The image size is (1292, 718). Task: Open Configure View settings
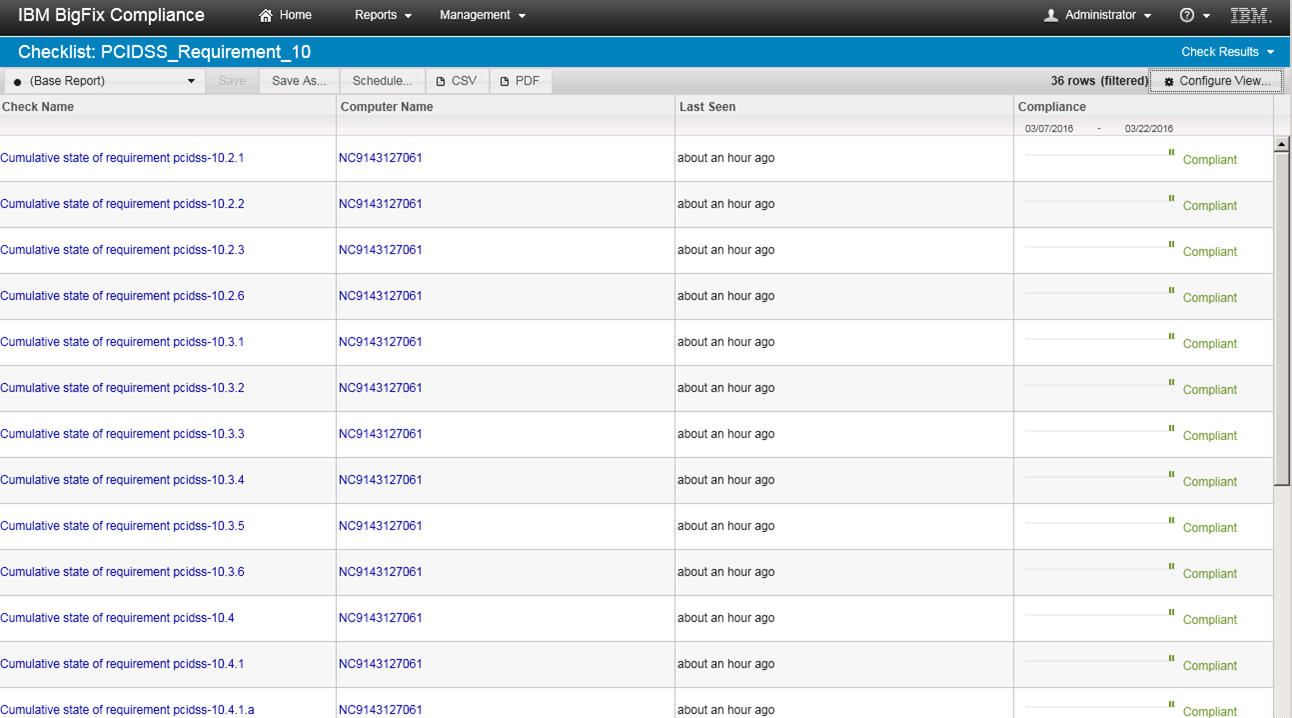[x=1216, y=81]
